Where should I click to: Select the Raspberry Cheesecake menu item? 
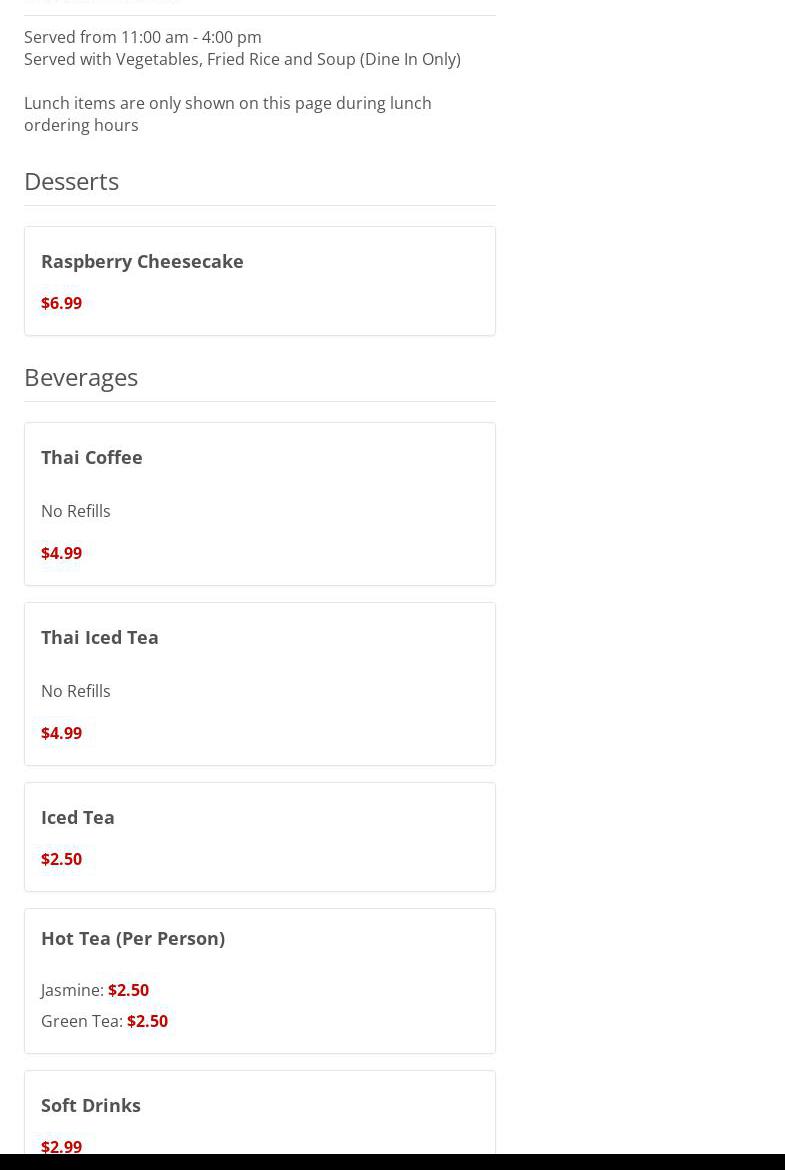coord(142,261)
